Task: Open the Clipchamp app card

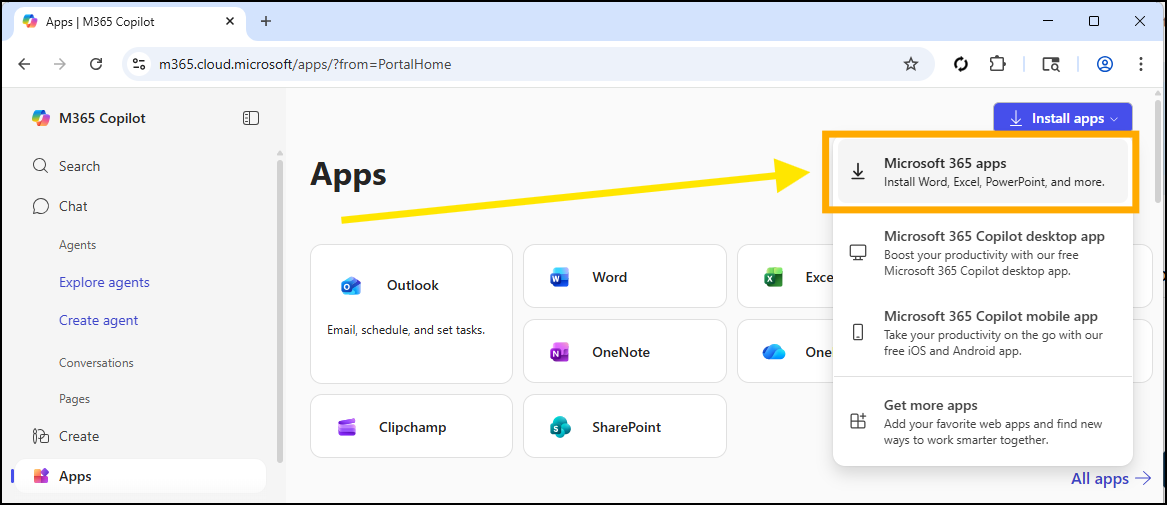Action: [412, 426]
